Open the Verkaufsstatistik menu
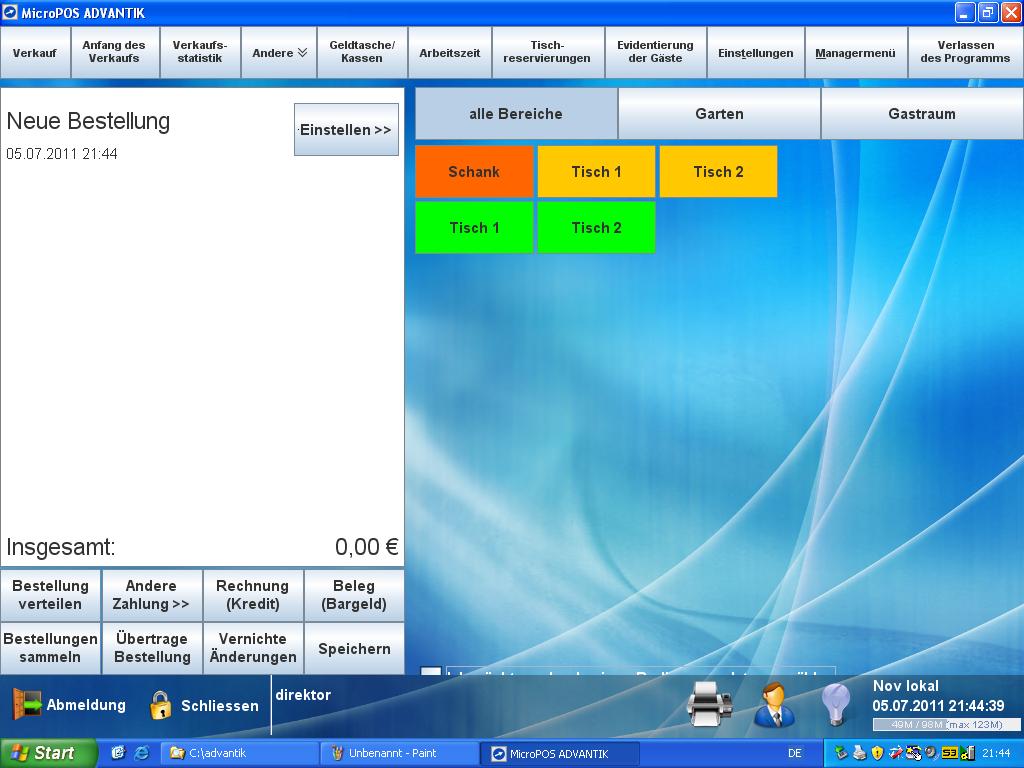Image resolution: width=1024 pixels, height=768 pixels. (x=199, y=52)
